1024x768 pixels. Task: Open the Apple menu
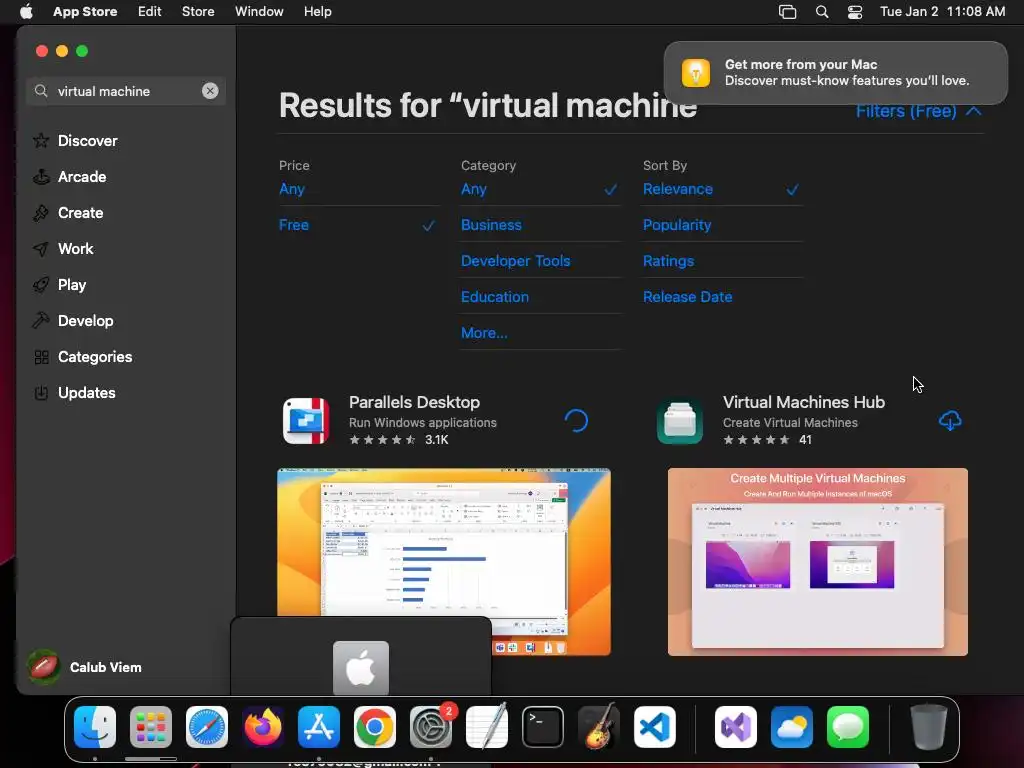[26, 12]
